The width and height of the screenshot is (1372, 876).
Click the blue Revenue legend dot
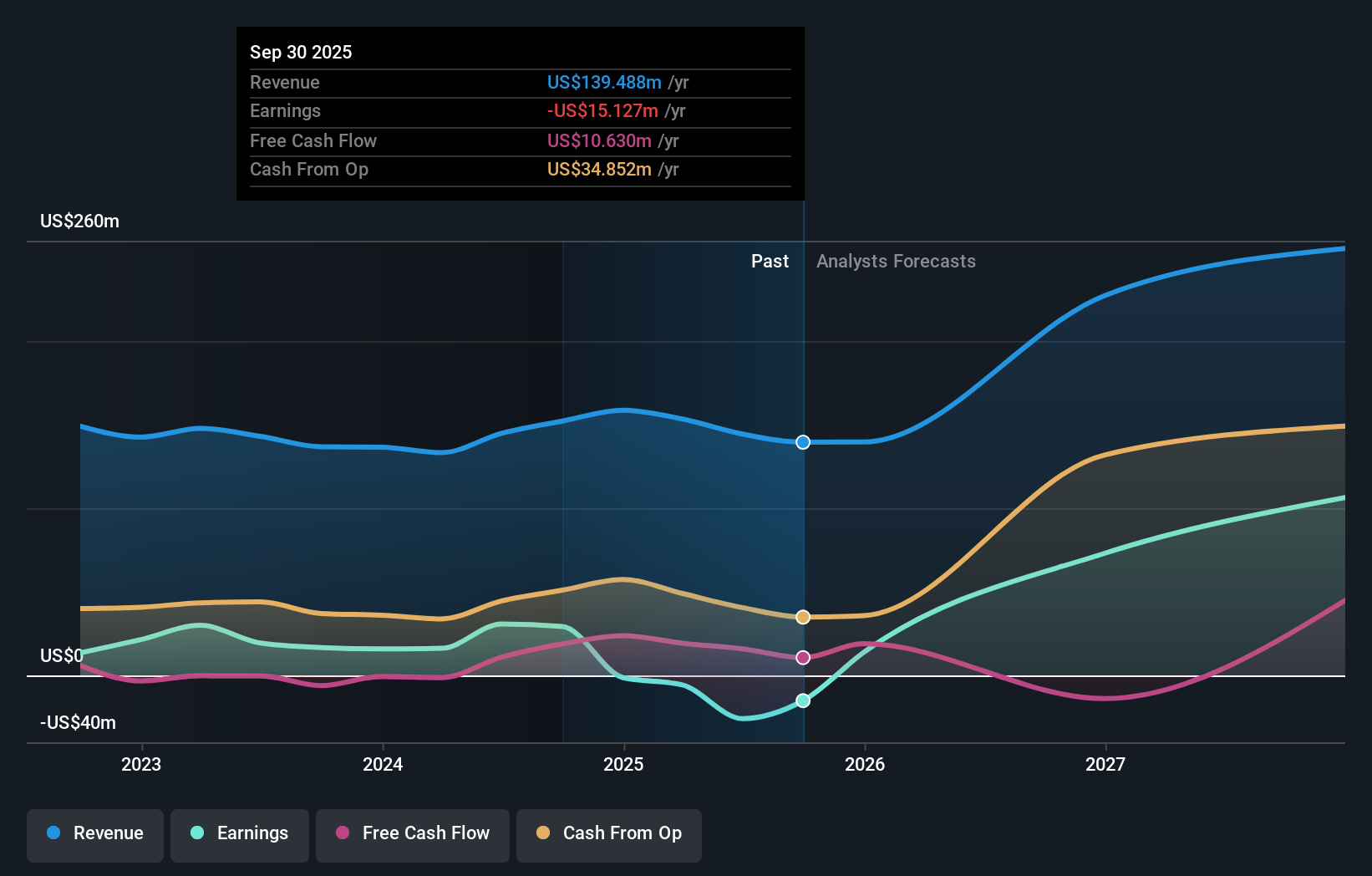click(x=52, y=833)
